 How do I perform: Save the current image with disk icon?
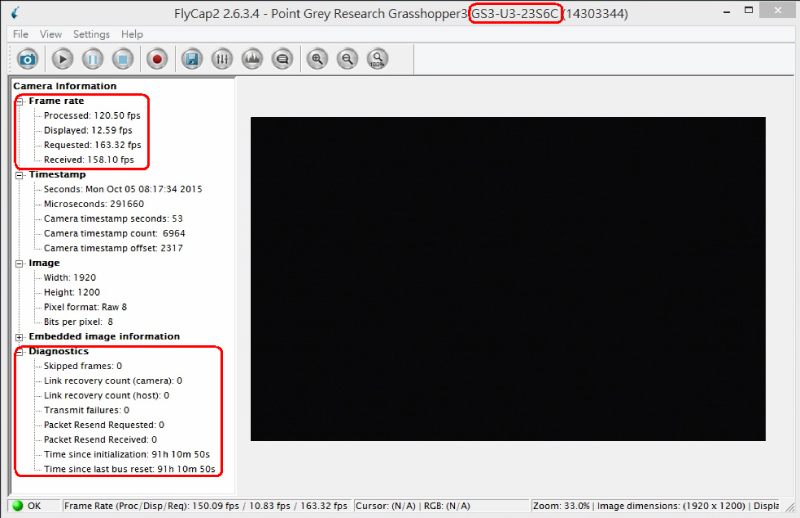[x=191, y=59]
